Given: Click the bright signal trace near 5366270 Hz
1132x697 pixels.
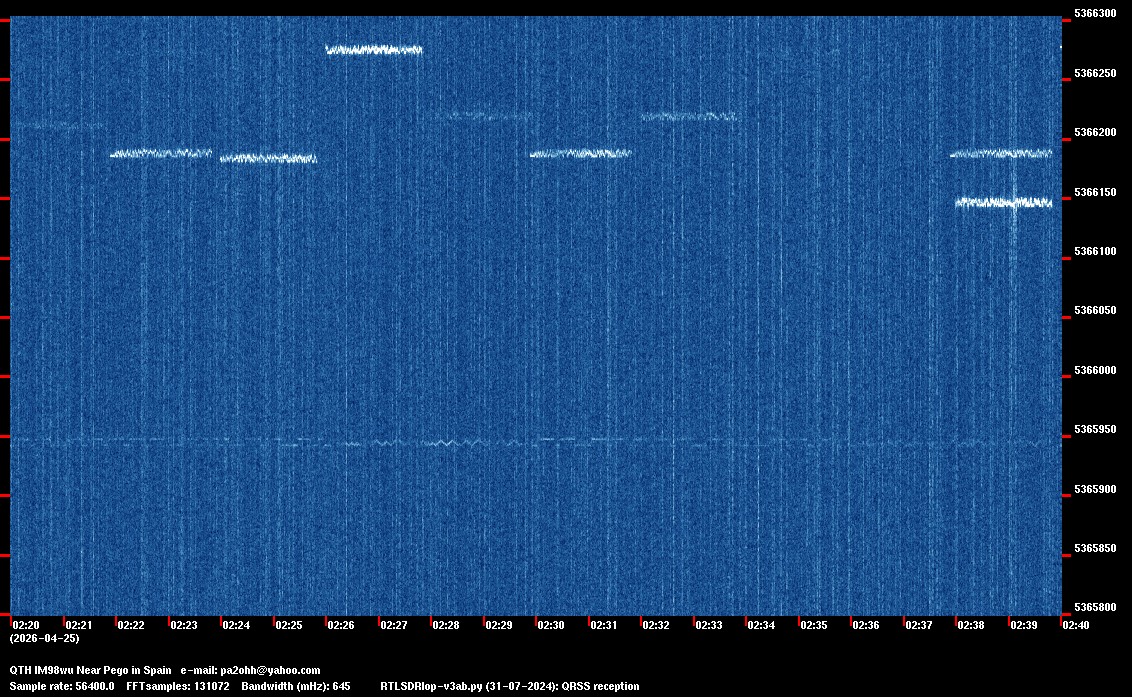Looking at the screenshot, I should [x=374, y=49].
